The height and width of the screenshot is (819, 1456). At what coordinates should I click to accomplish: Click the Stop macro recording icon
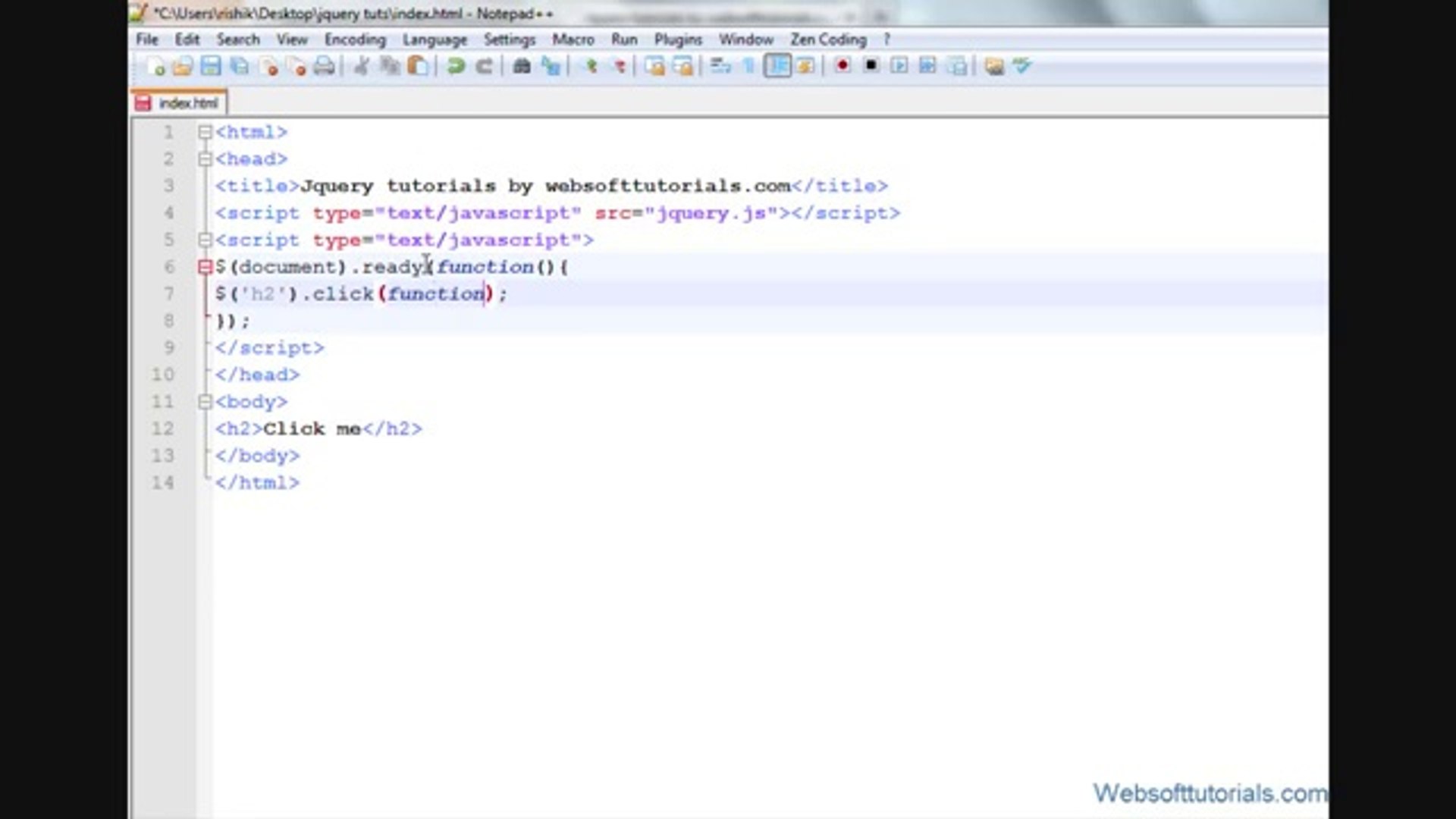pyautogui.click(x=871, y=66)
